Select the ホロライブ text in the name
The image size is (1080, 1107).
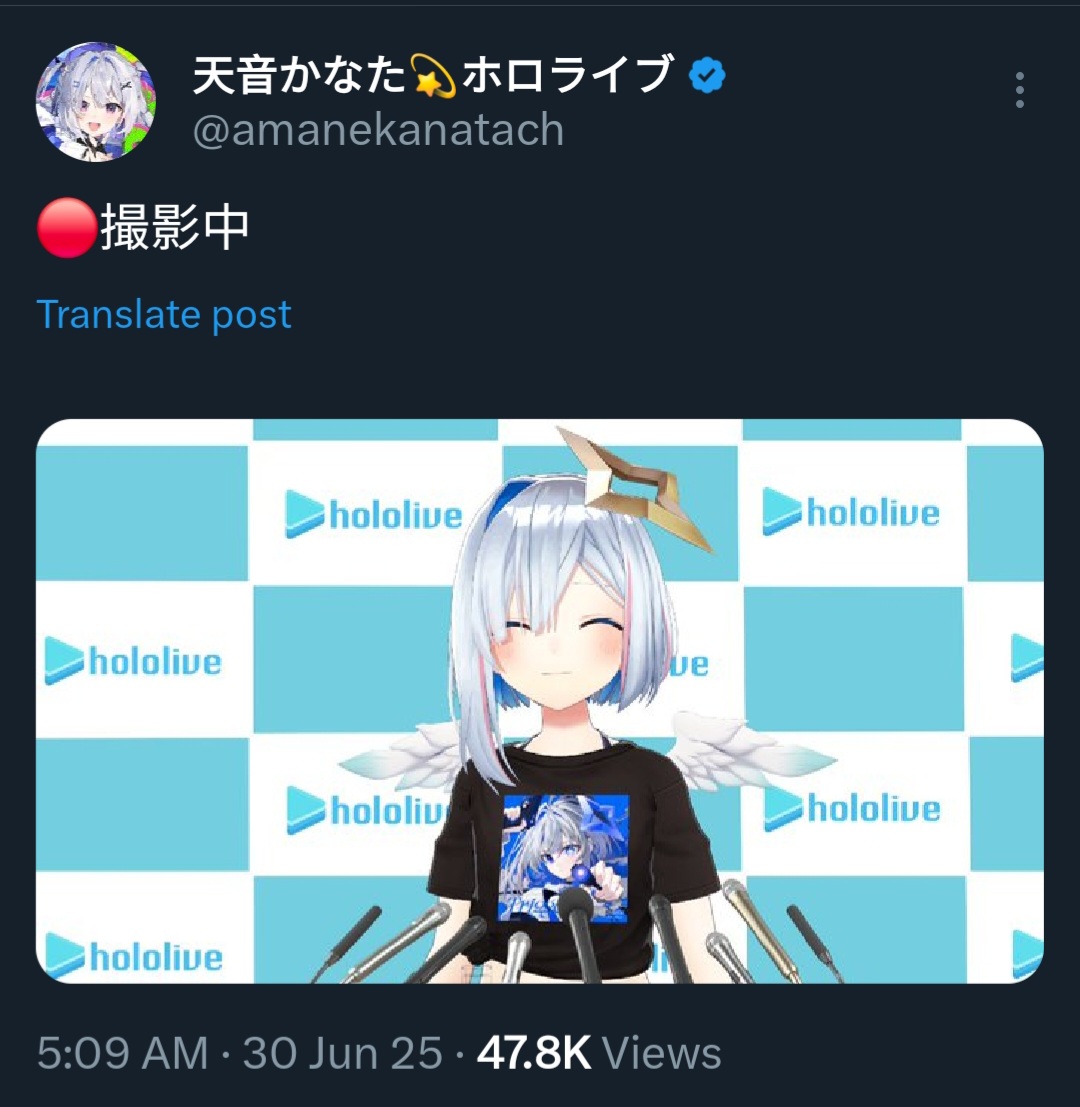568,75
